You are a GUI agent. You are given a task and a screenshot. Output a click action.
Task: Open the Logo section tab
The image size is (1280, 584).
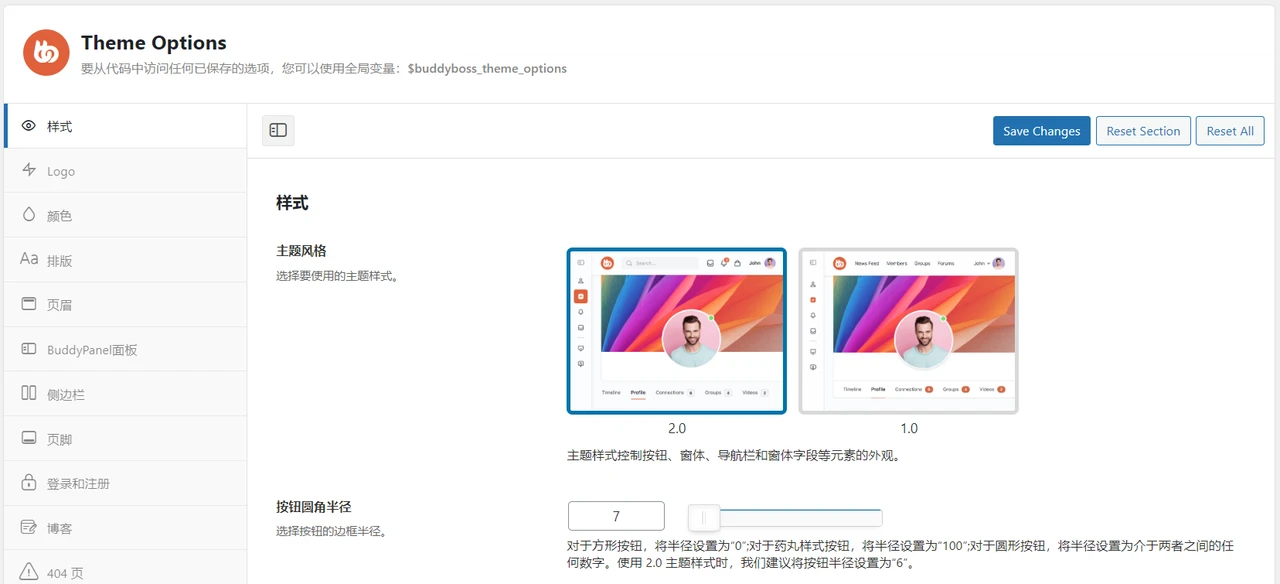coord(125,171)
